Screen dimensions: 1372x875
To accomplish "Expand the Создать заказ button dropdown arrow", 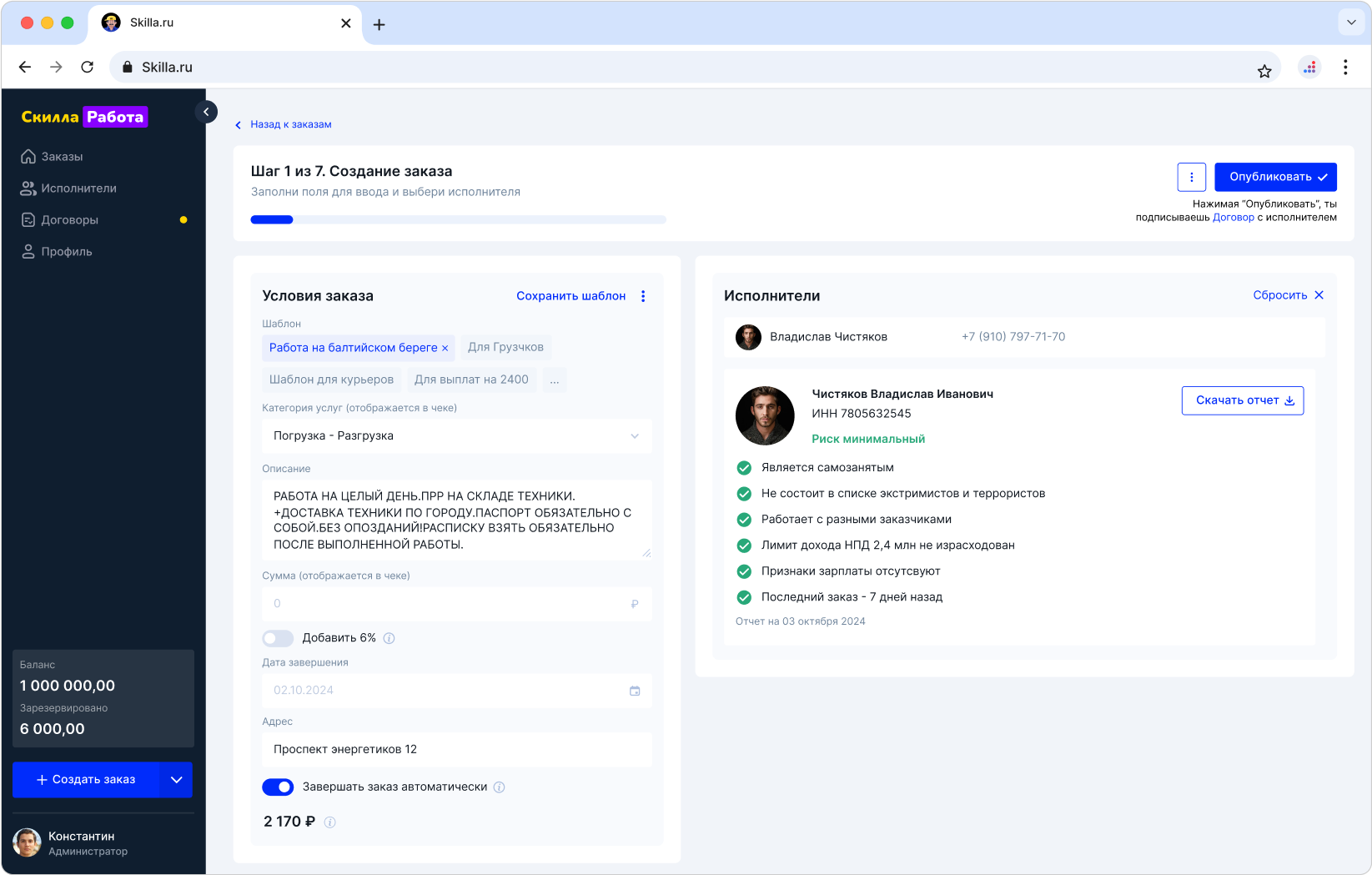I will [x=175, y=780].
